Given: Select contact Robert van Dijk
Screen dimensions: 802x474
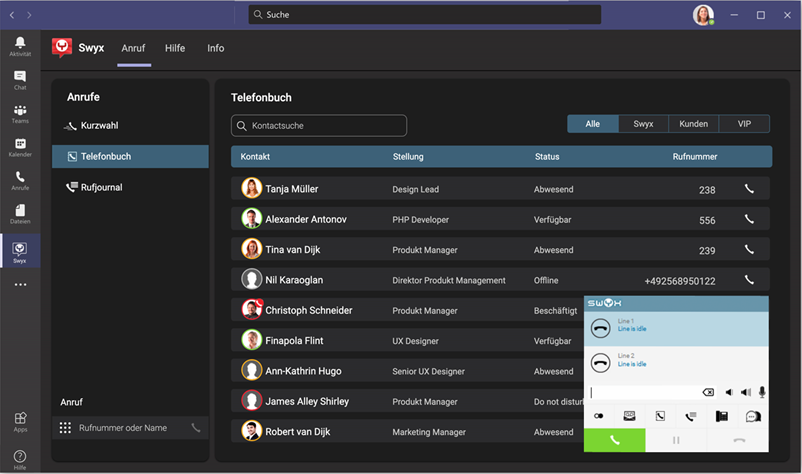Looking at the screenshot, I should coord(298,432).
